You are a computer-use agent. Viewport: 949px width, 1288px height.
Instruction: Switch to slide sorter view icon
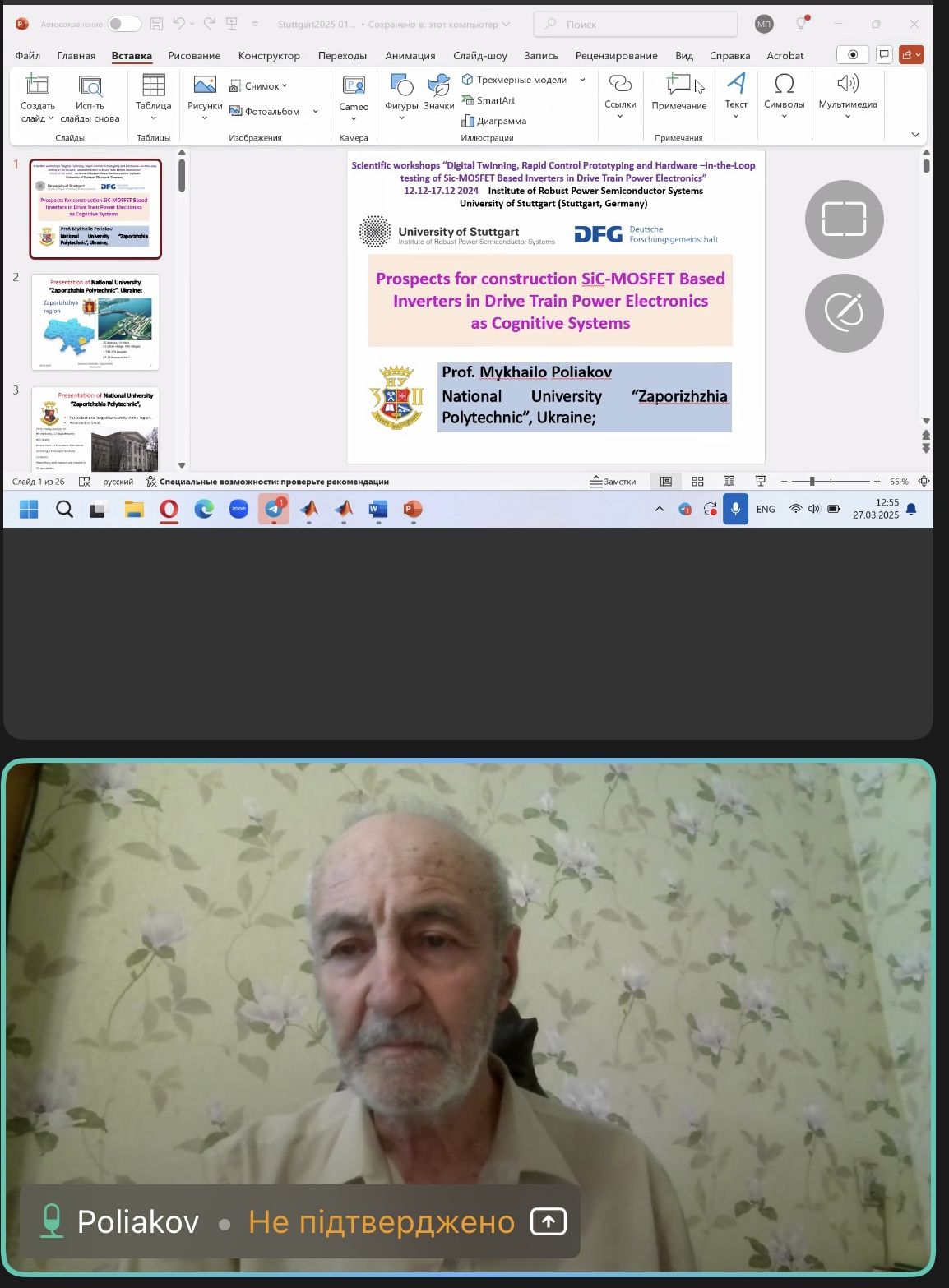697,482
